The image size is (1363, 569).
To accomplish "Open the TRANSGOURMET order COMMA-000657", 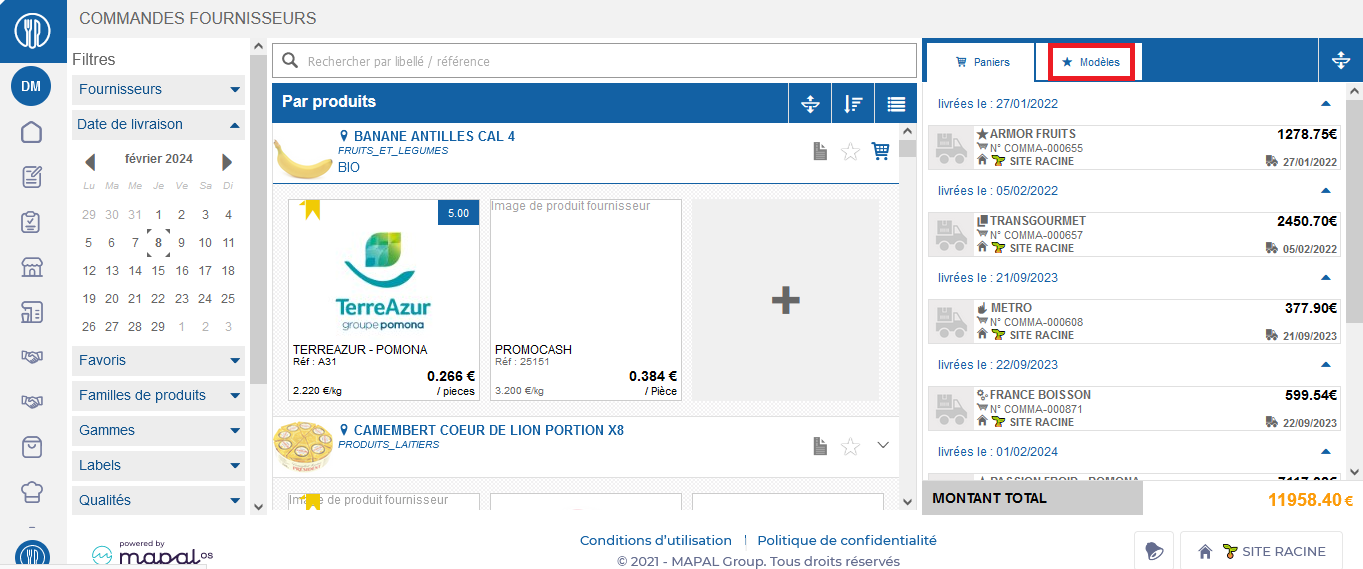I will (1134, 235).
